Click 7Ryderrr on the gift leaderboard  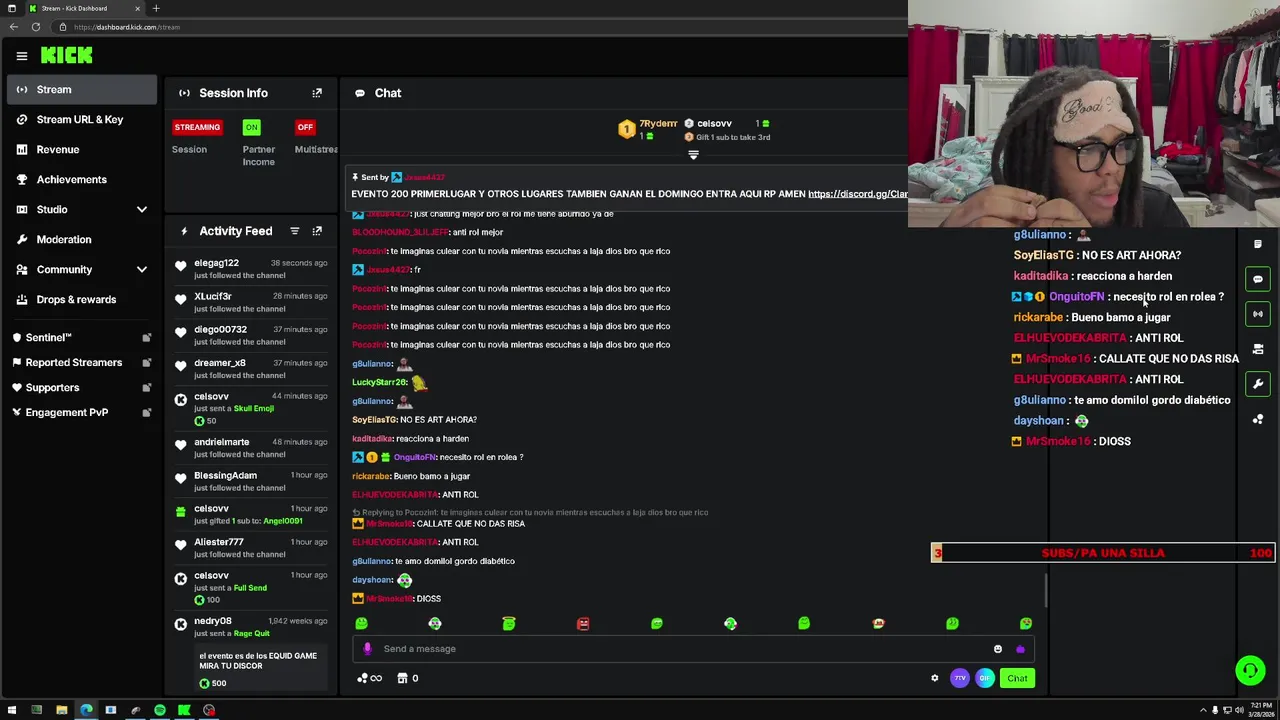pos(658,123)
